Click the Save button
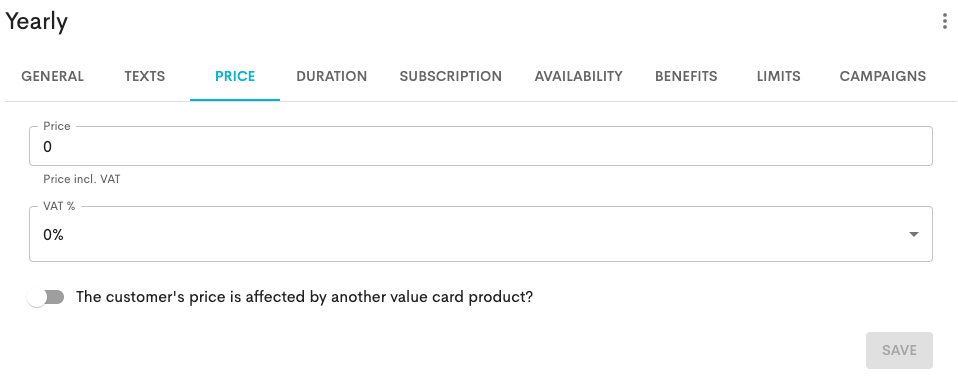 (899, 350)
